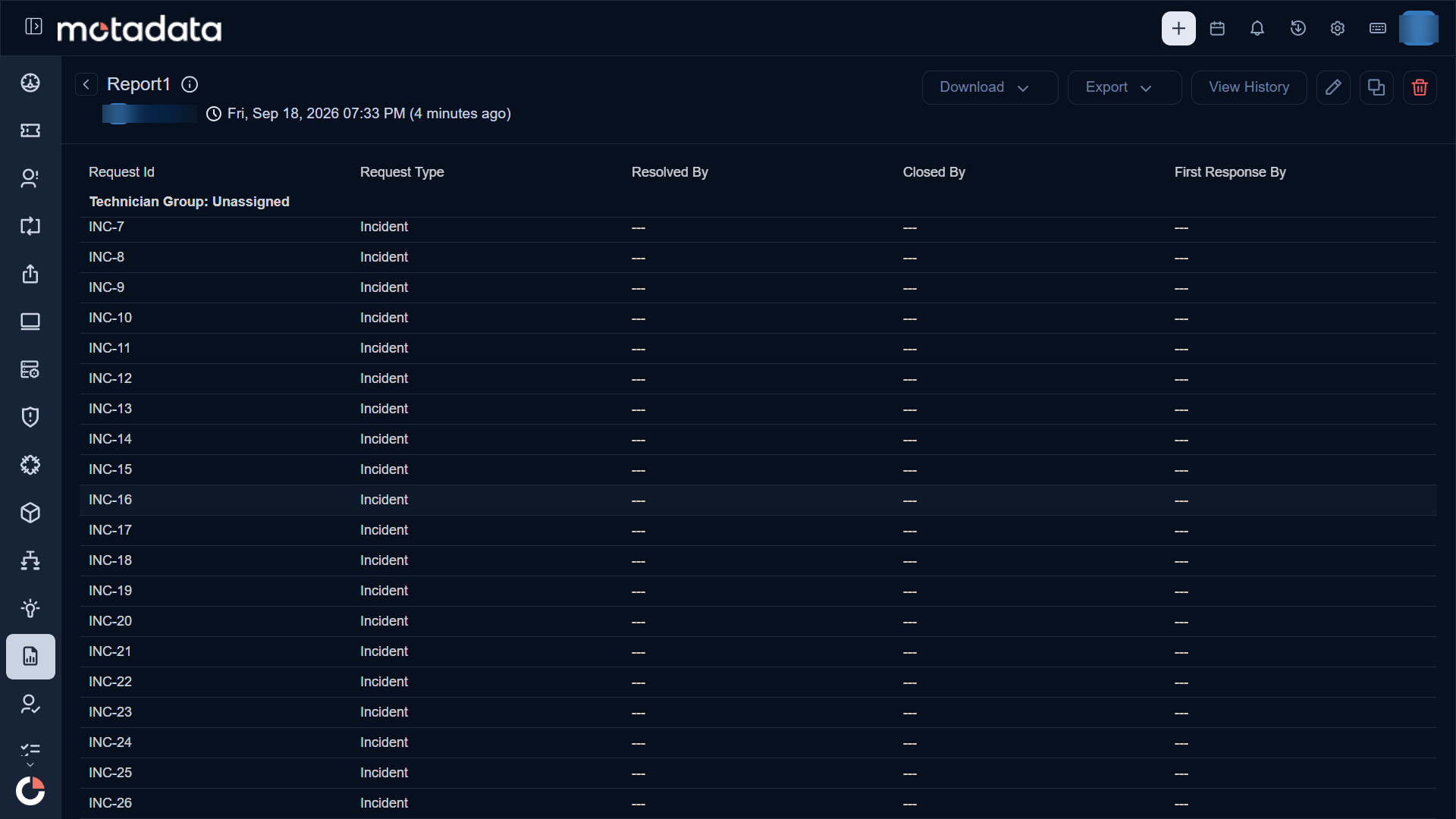
Task: Open the calendar icon in top bar
Action: tap(1217, 28)
